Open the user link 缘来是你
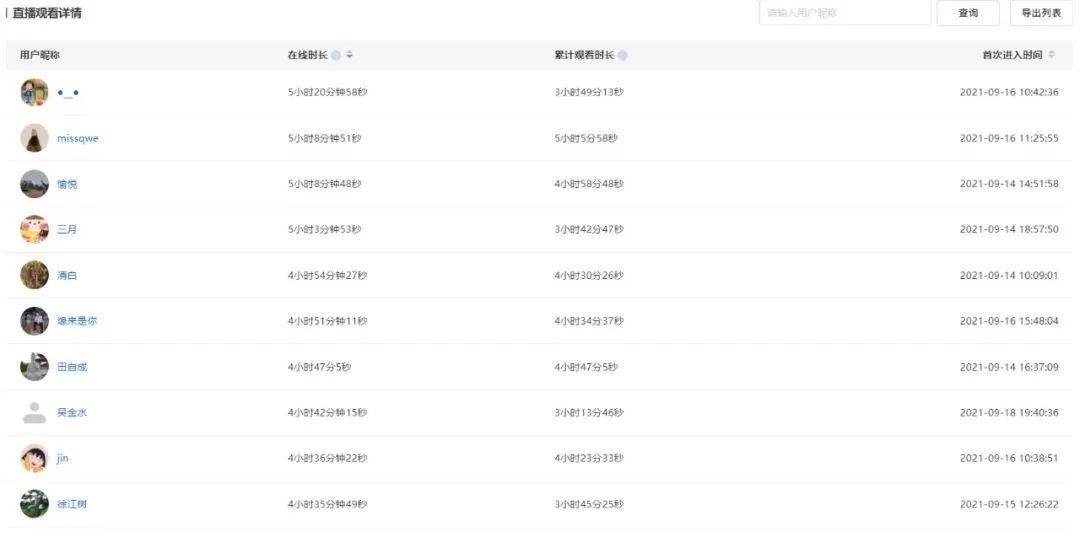 (x=77, y=321)
